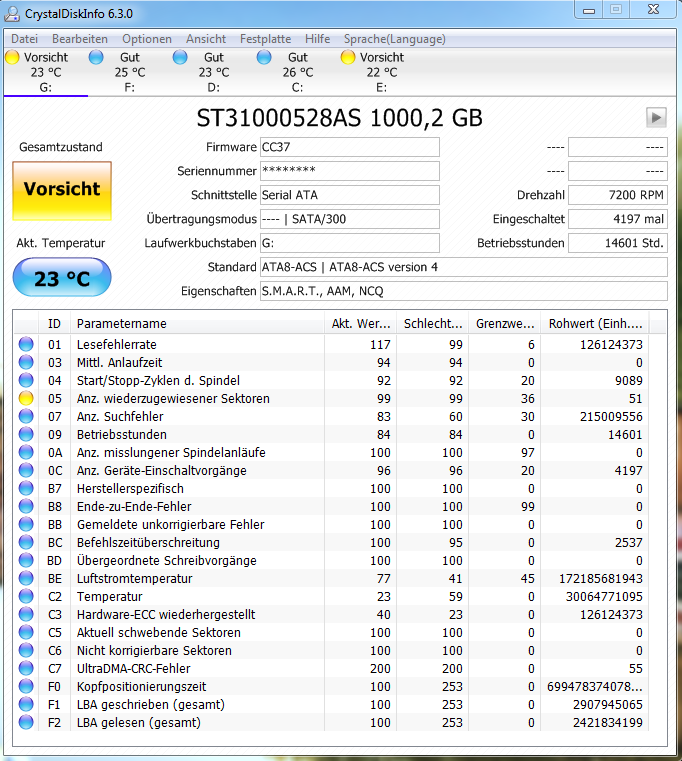Click the Betriebsstunden field 14601 Std.

click(x=617, y=243)
